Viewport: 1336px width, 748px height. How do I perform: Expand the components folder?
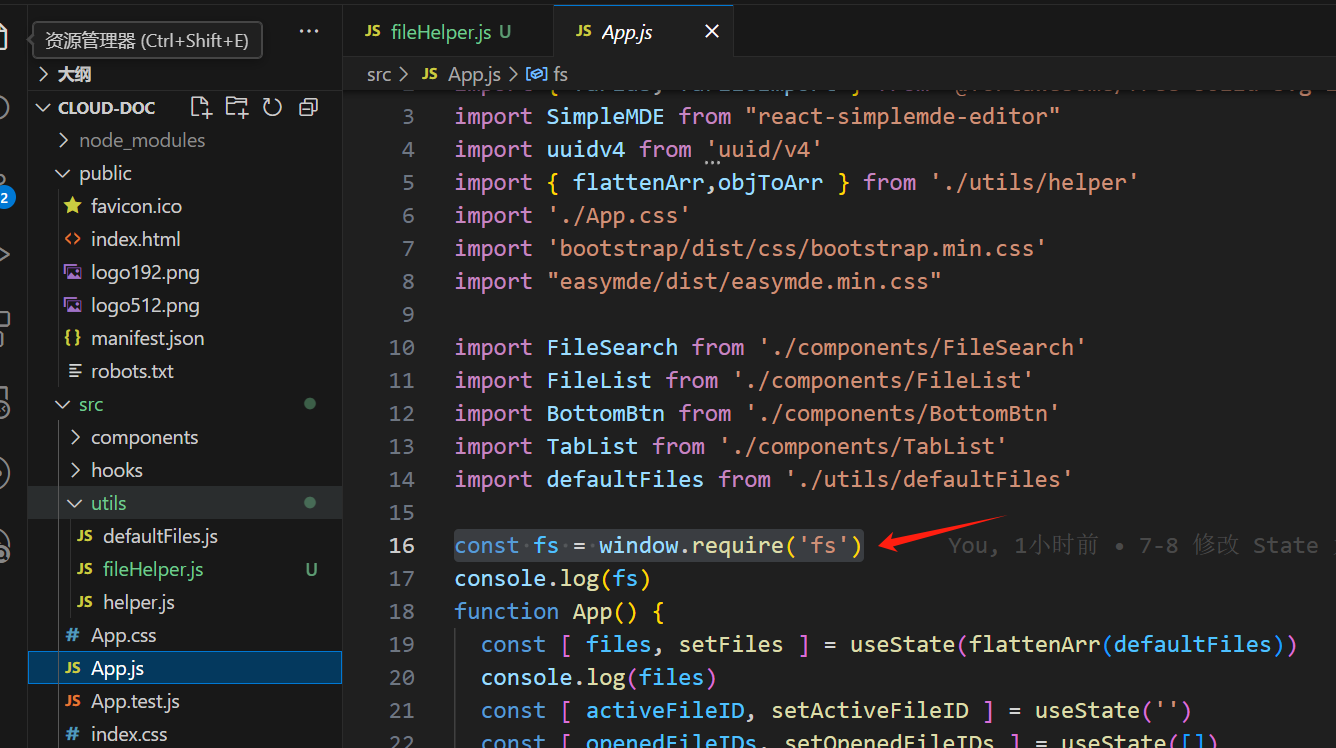tap(185, 437)
